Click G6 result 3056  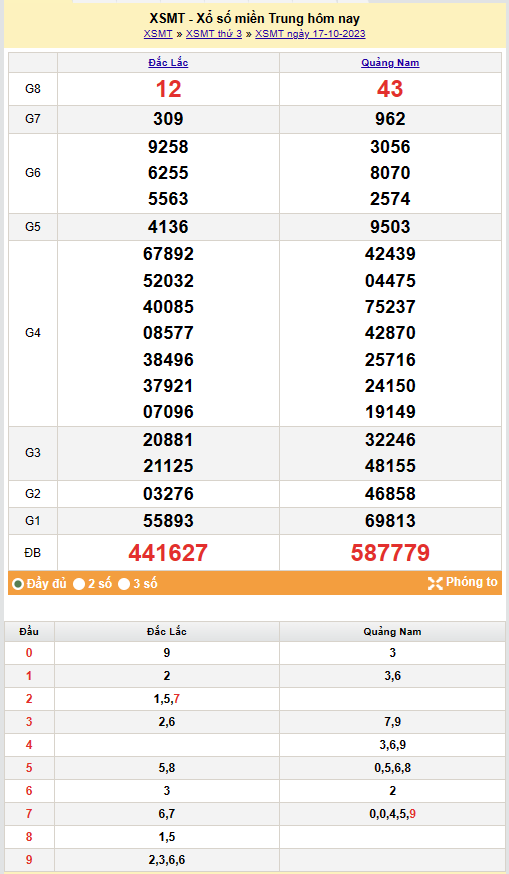point(390,147)
